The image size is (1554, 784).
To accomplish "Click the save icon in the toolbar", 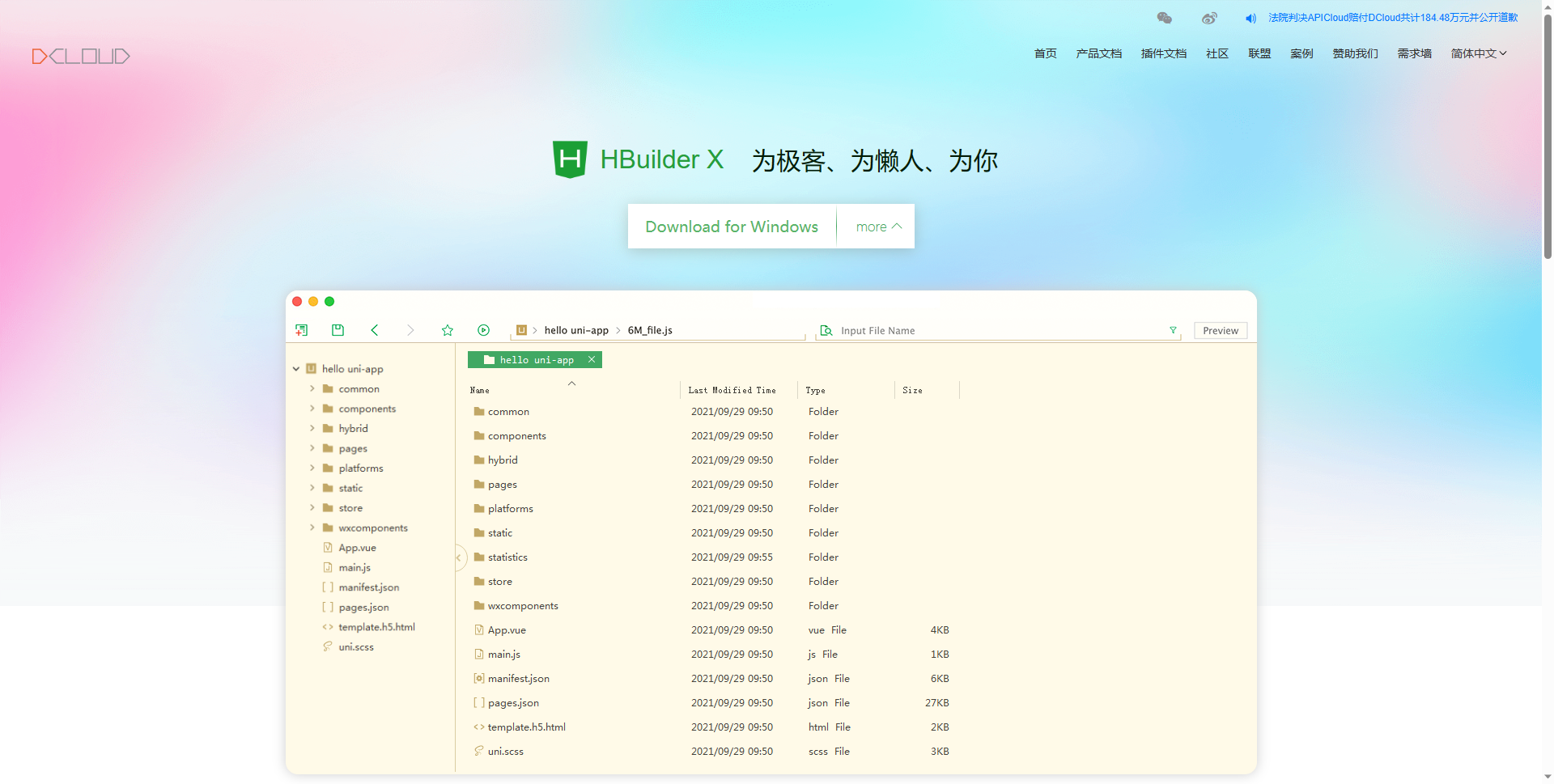I will tap(338, 330).
